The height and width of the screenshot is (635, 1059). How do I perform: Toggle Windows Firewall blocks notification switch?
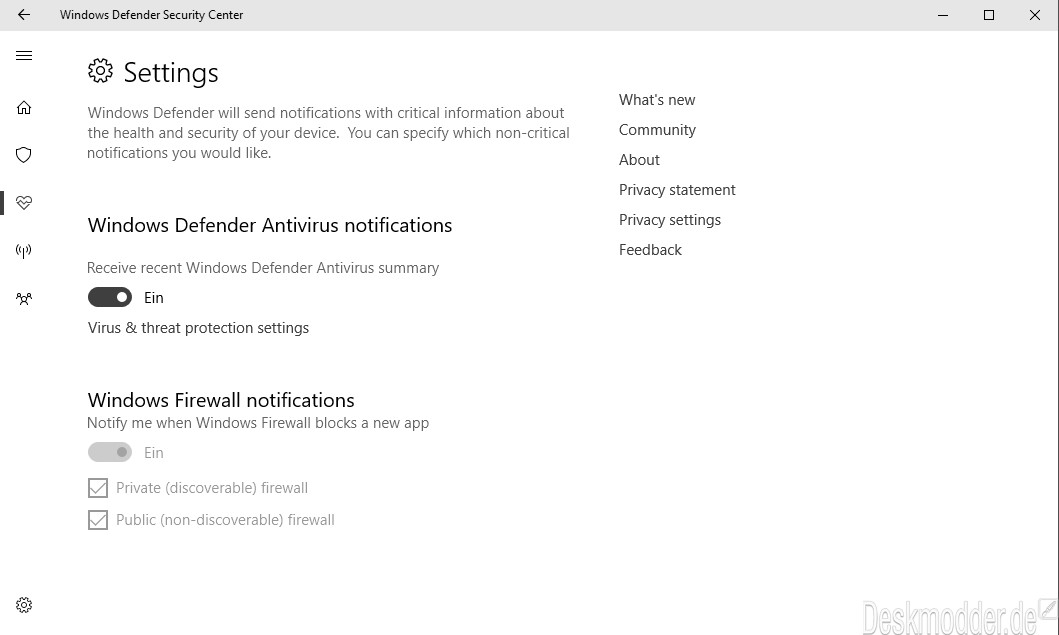110,452
